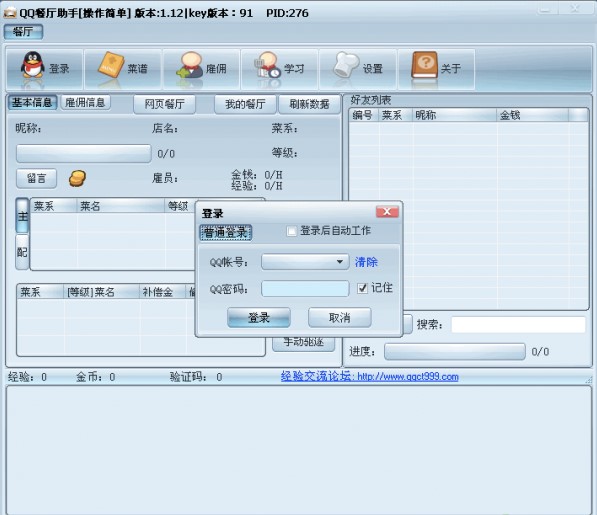Switch to the 雇佣信息 tab
Image resolution: width=597 pixels, height=515 pixels.
point(85,102)
